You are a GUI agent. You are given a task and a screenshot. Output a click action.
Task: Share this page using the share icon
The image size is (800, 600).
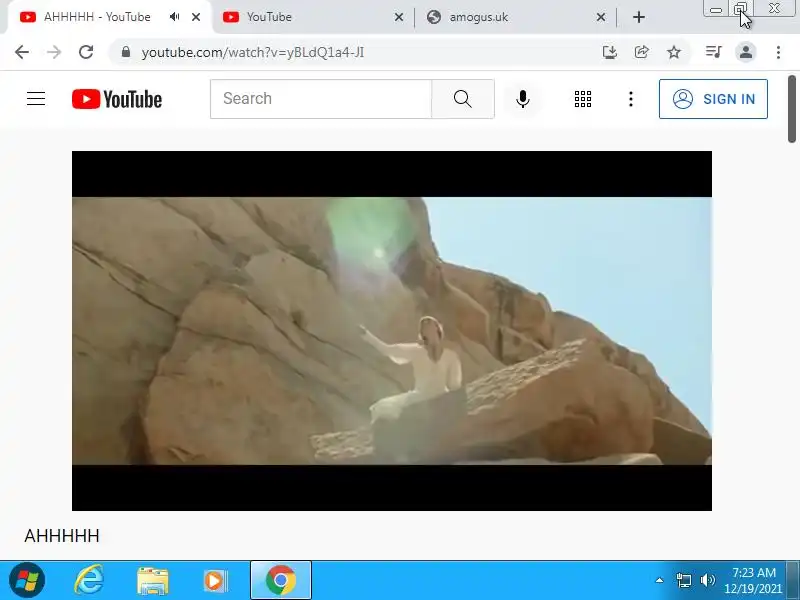pyautogui.click(x=641, y=52)
